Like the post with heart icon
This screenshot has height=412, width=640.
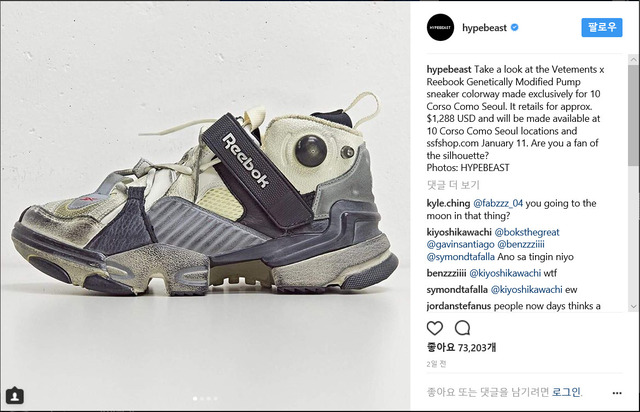tap(435, 328)
